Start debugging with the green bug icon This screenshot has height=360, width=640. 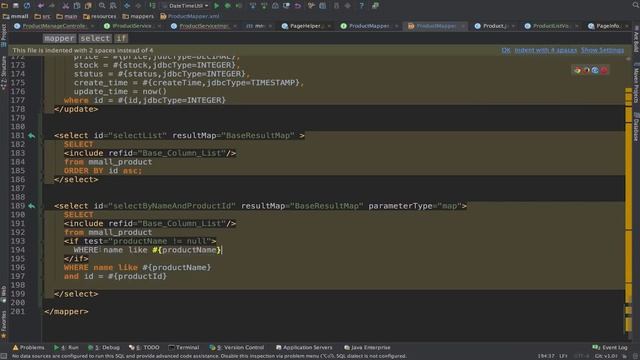(x=228, y=6)
